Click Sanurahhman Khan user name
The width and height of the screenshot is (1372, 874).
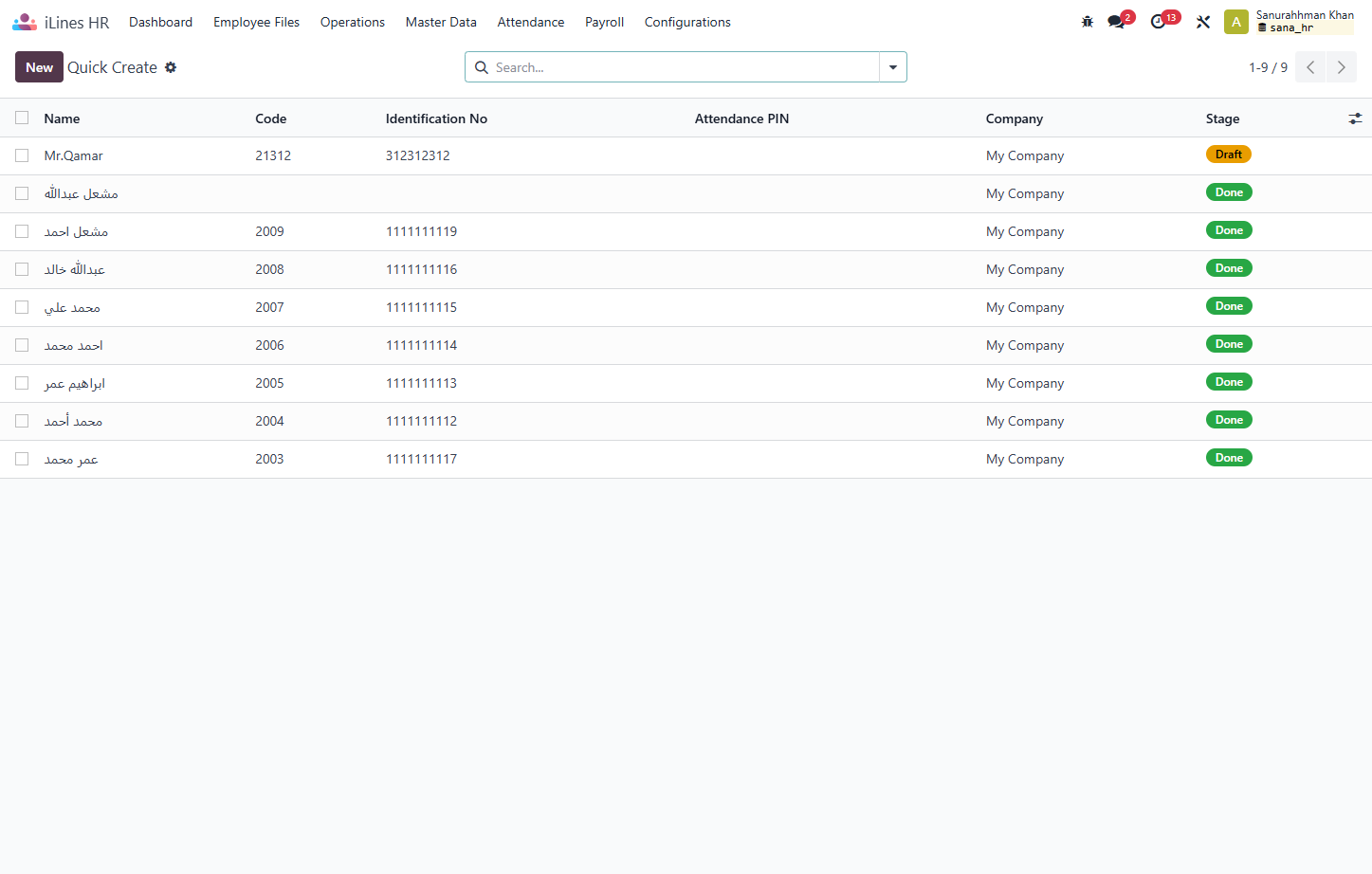click(x=1305, y=15)
